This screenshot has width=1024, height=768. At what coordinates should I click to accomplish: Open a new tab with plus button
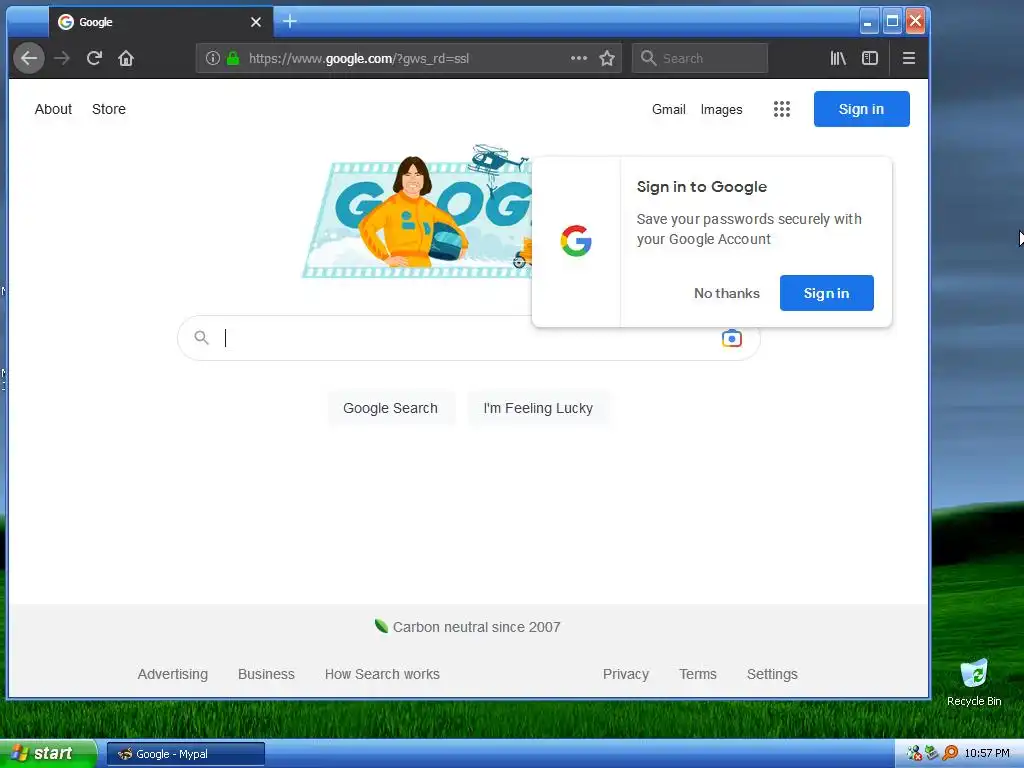pos(290,22)
